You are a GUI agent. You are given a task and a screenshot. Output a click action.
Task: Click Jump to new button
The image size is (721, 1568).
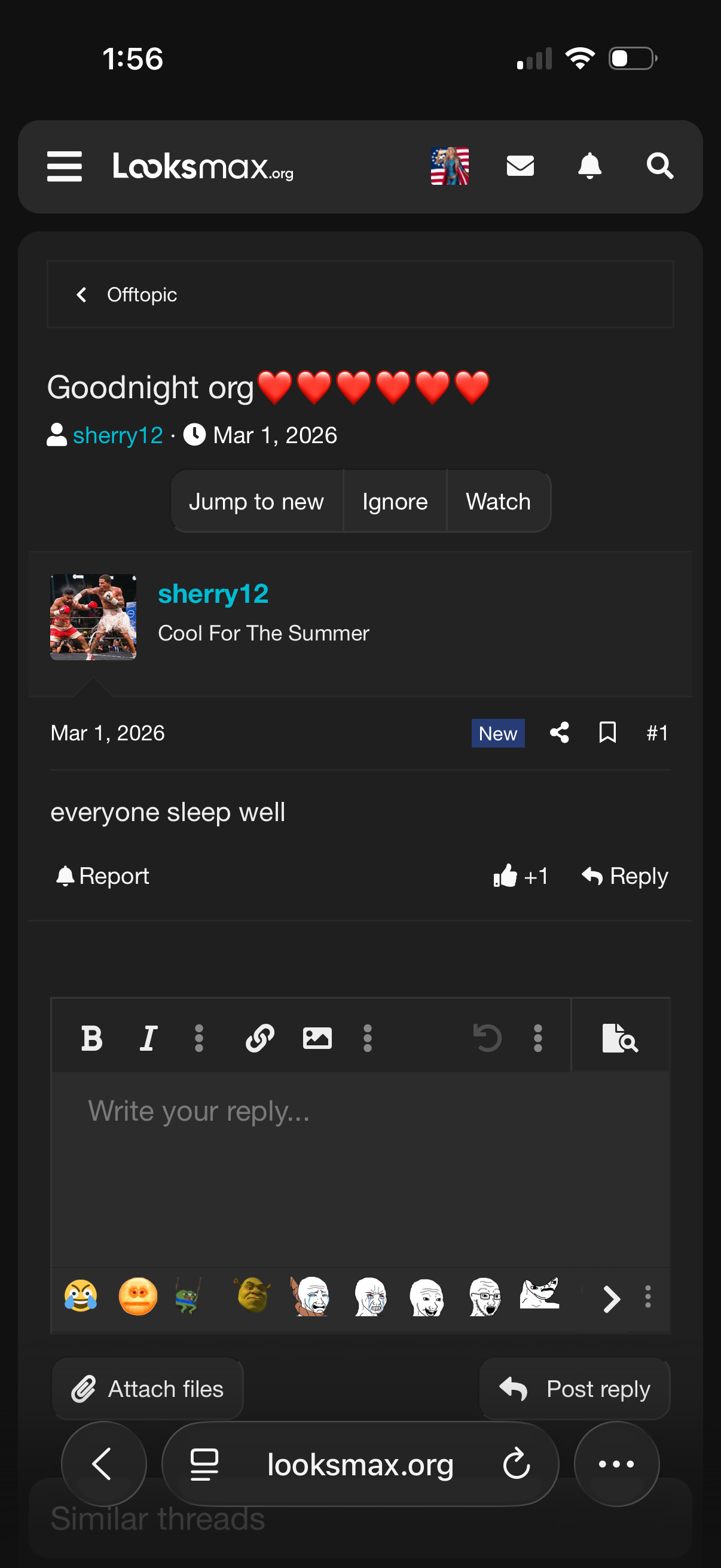pyautogui.click(x=256, y=502)
